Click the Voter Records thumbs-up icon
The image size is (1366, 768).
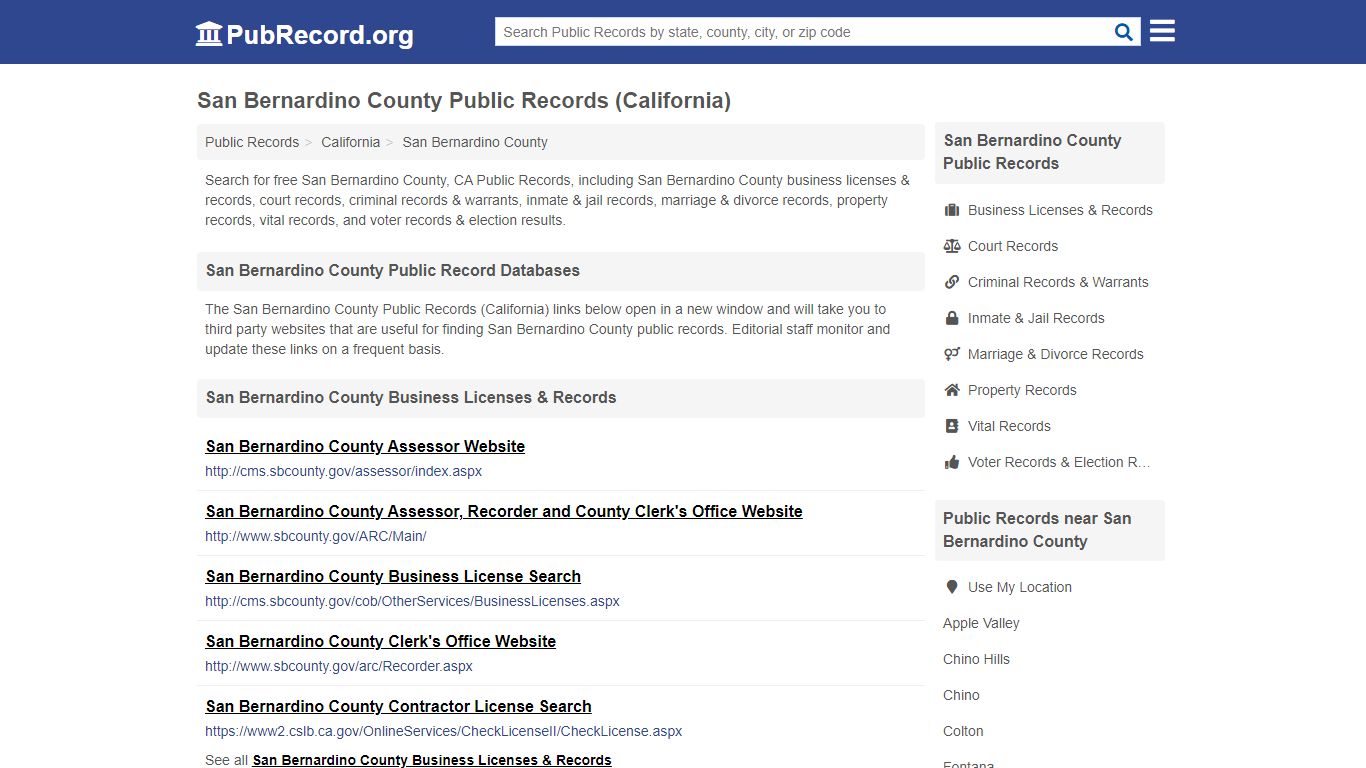(x=952, y=462)
